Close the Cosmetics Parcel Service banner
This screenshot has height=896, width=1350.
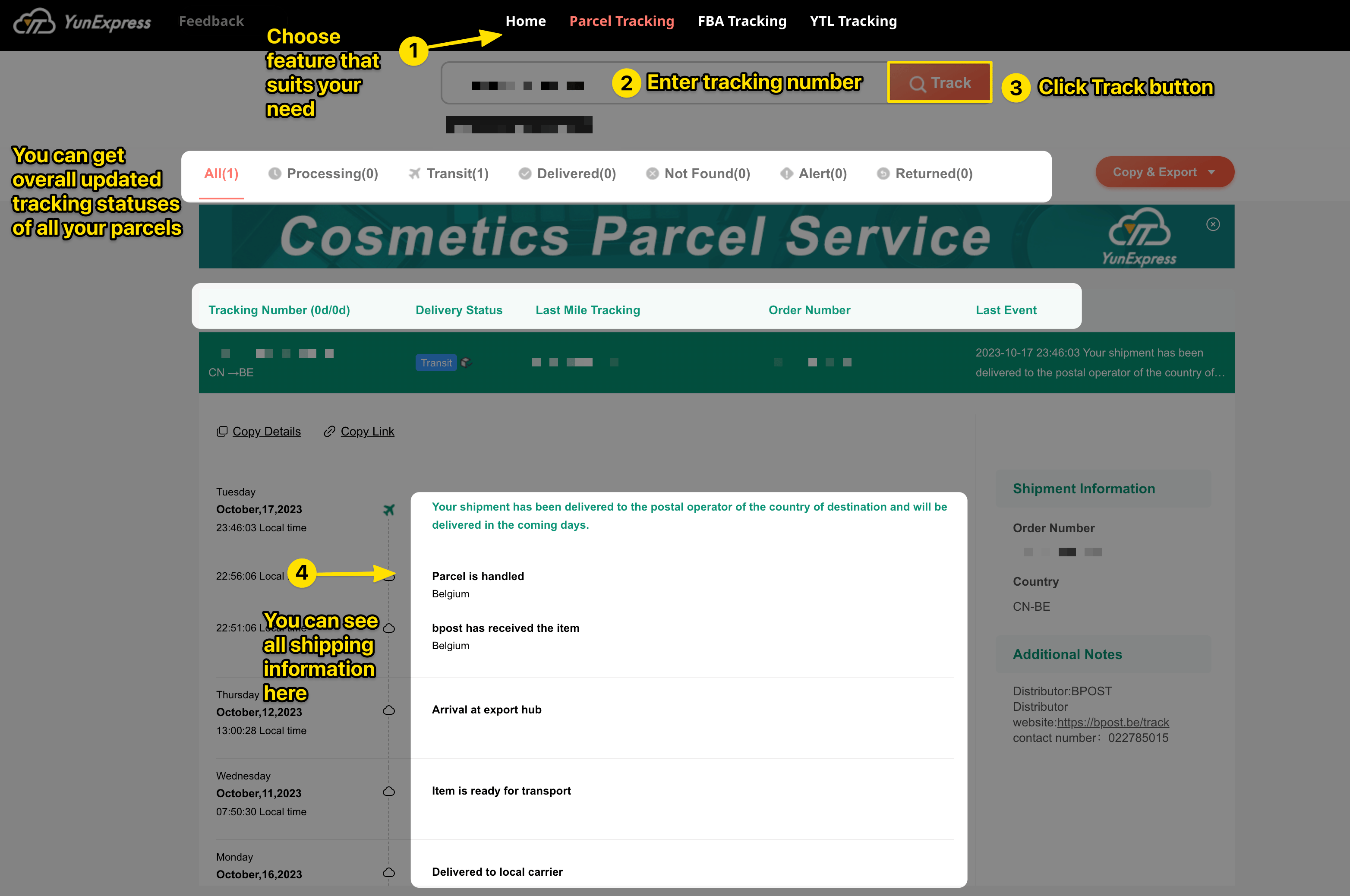pyautogui.click(x=1214, y=224)
